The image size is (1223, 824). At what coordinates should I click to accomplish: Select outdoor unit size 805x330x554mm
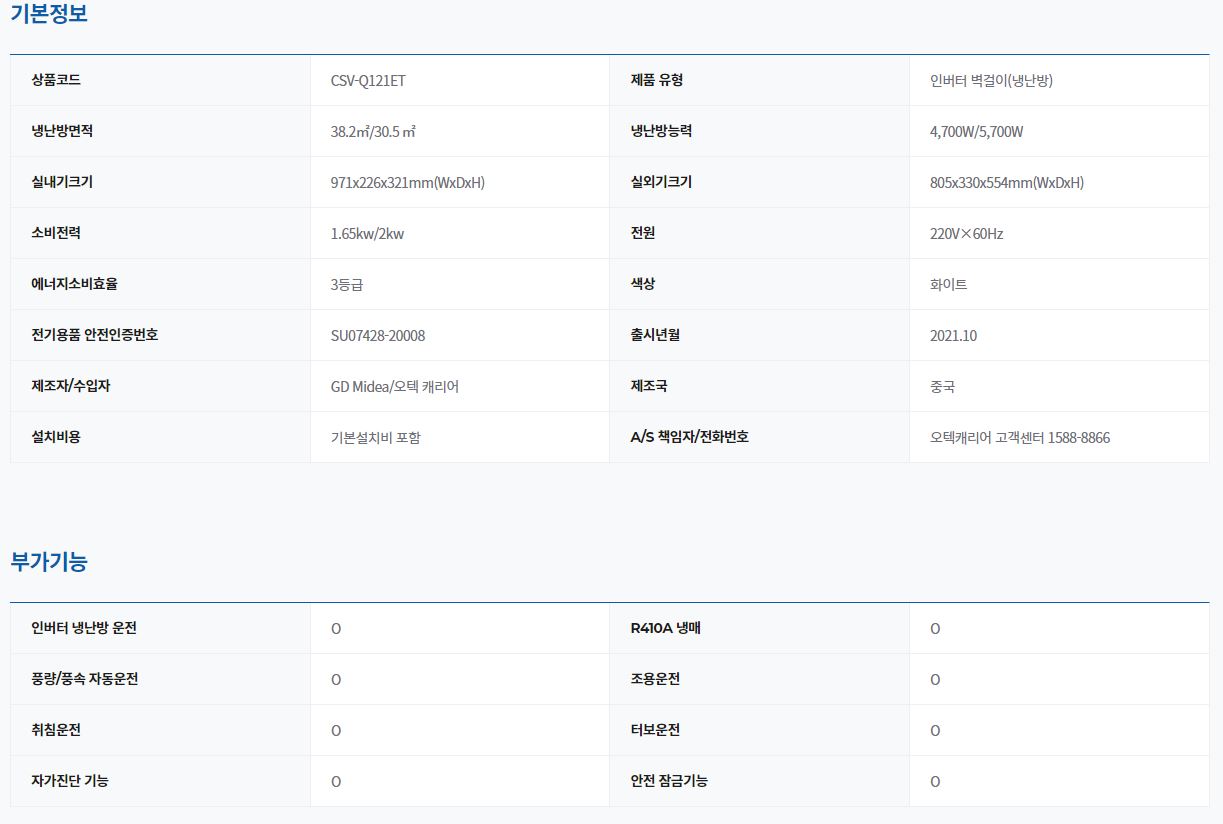[1006, 183]
